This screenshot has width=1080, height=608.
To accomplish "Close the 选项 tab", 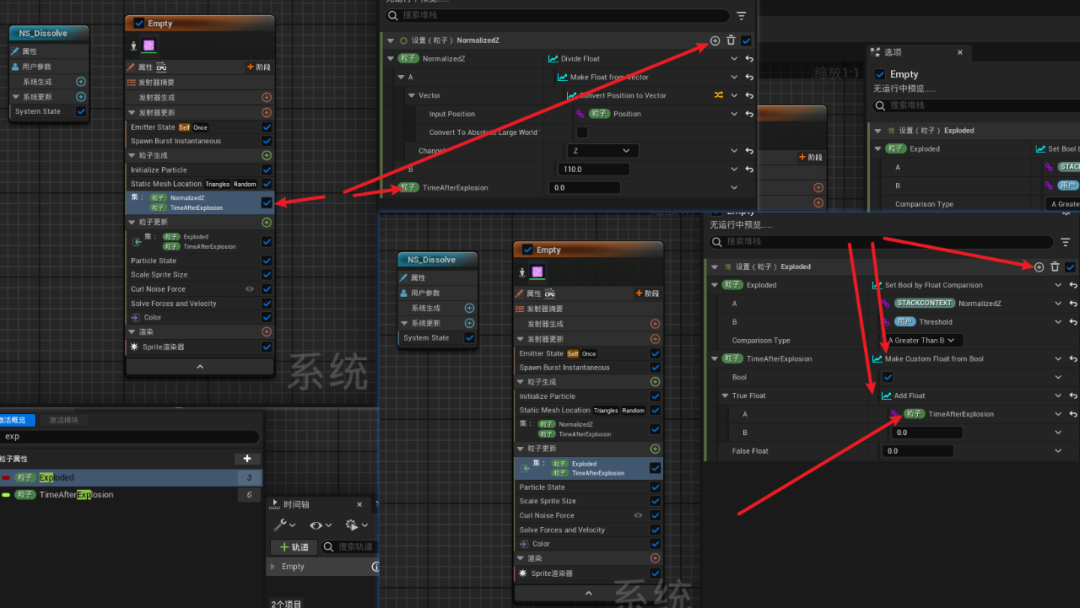I will 960,52.
